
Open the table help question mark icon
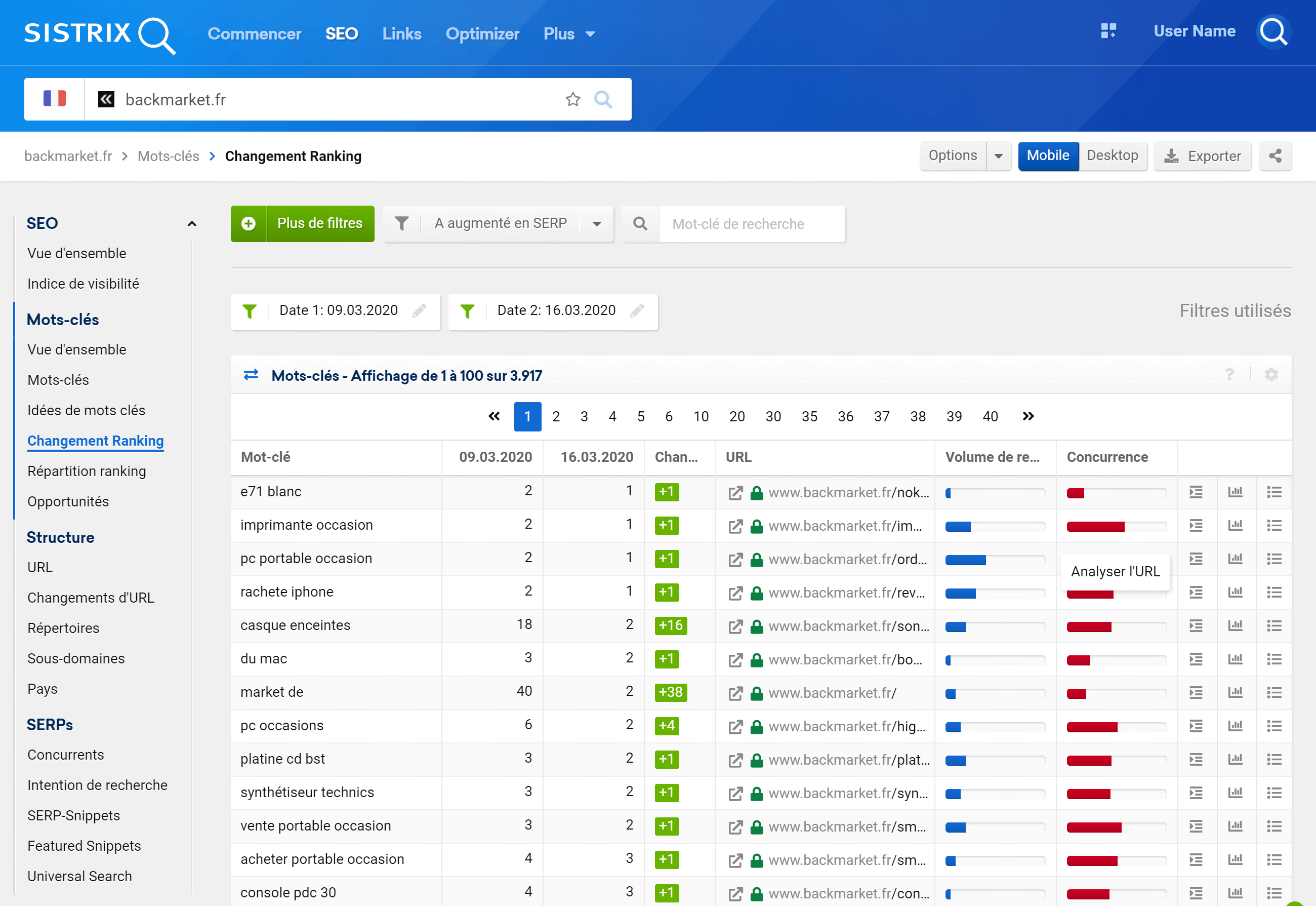click(1229, 375)
